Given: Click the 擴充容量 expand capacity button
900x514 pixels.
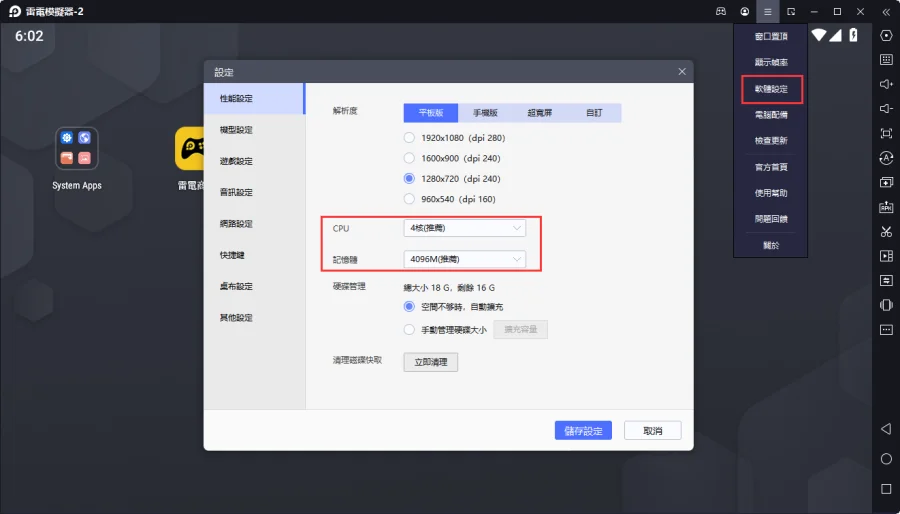Looking at the screenshot, I should 521,329.
